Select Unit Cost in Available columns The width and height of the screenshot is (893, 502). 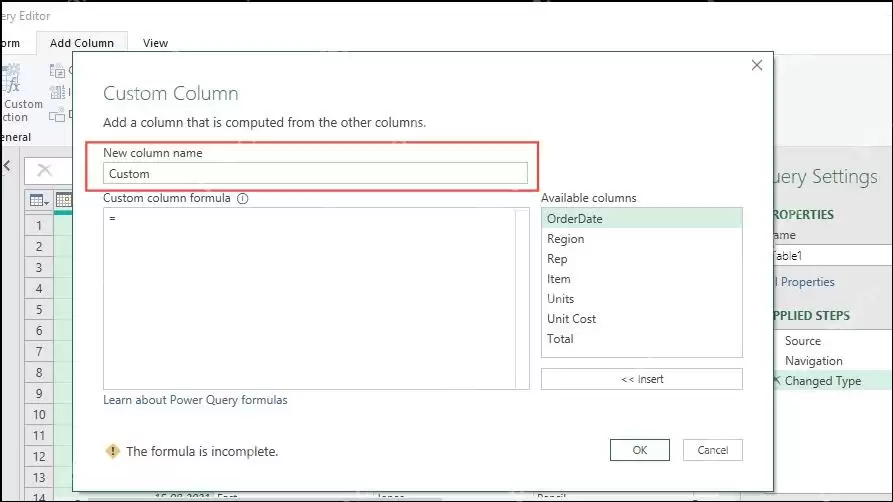pyautogui.click(x=641, y=319)
